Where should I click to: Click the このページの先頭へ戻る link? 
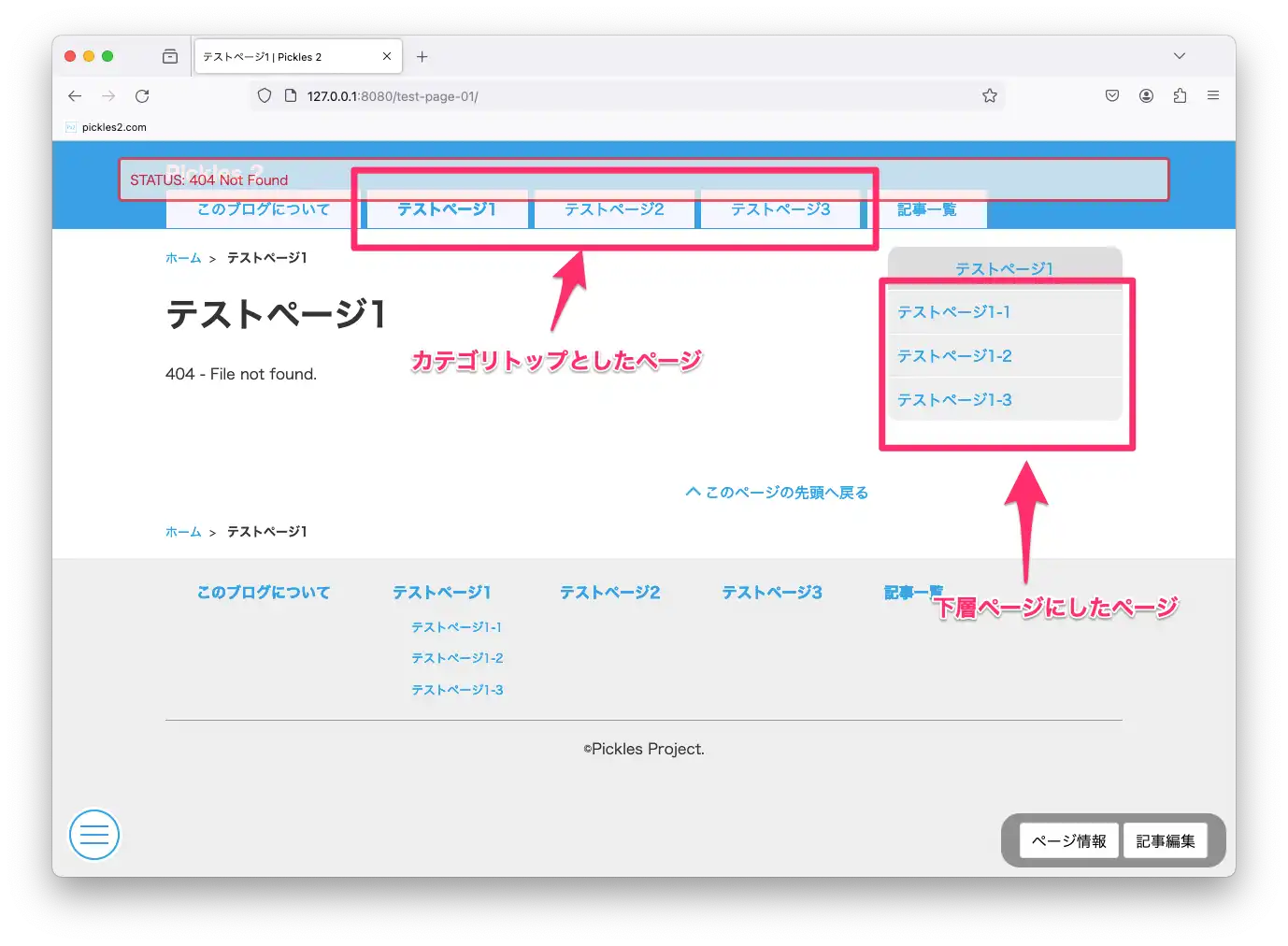(777, 493)
